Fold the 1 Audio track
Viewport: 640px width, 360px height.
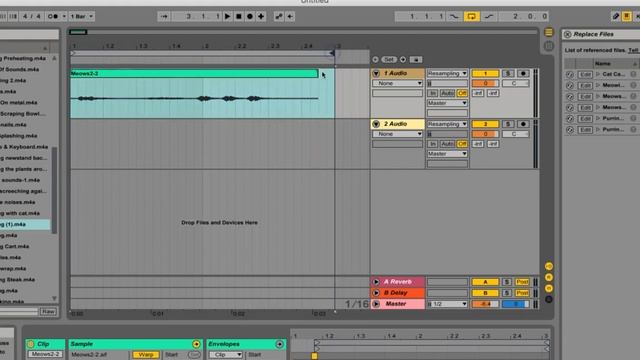376,73
